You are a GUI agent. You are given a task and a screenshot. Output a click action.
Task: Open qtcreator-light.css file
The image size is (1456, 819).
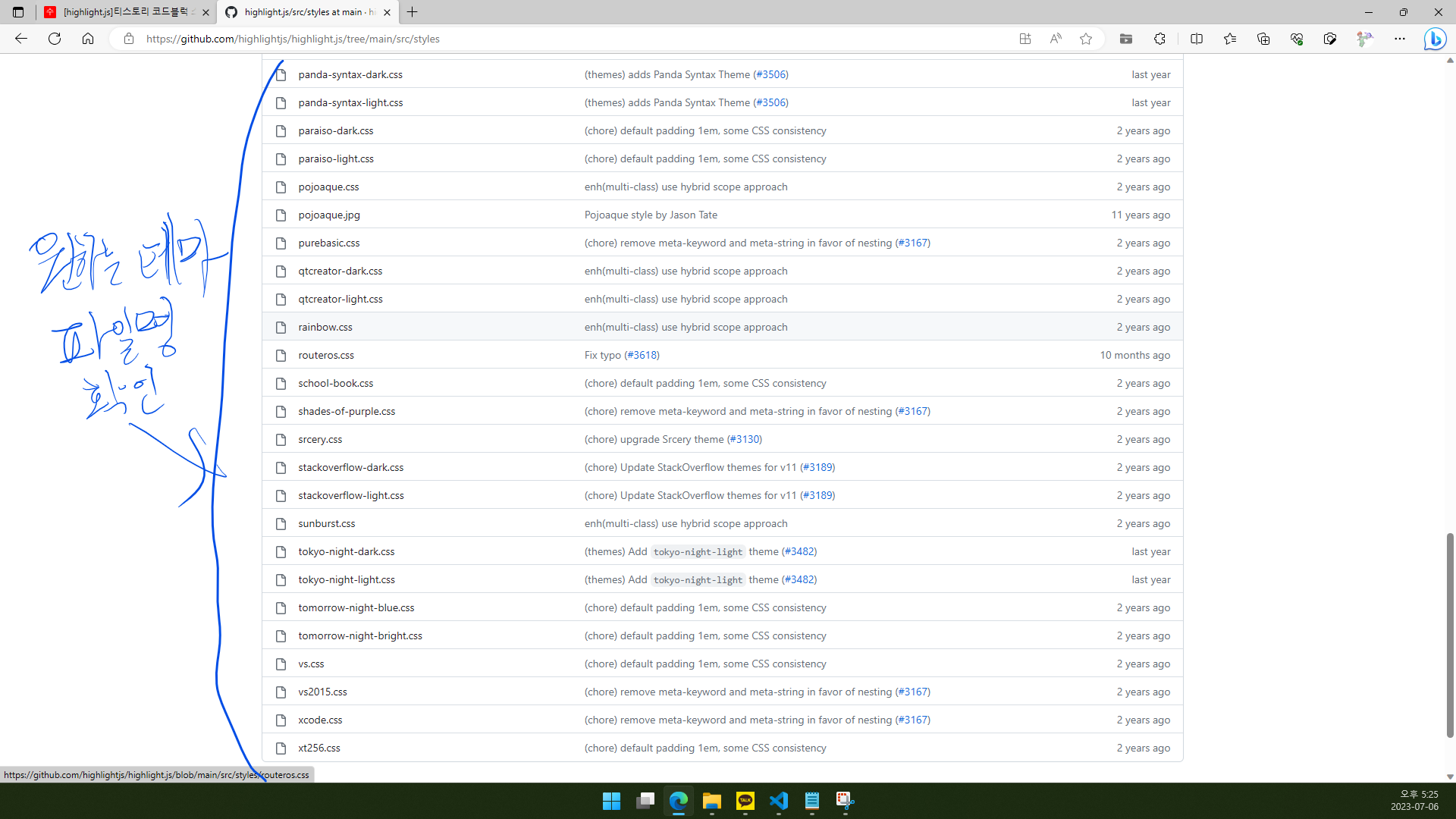click(340, 299)
